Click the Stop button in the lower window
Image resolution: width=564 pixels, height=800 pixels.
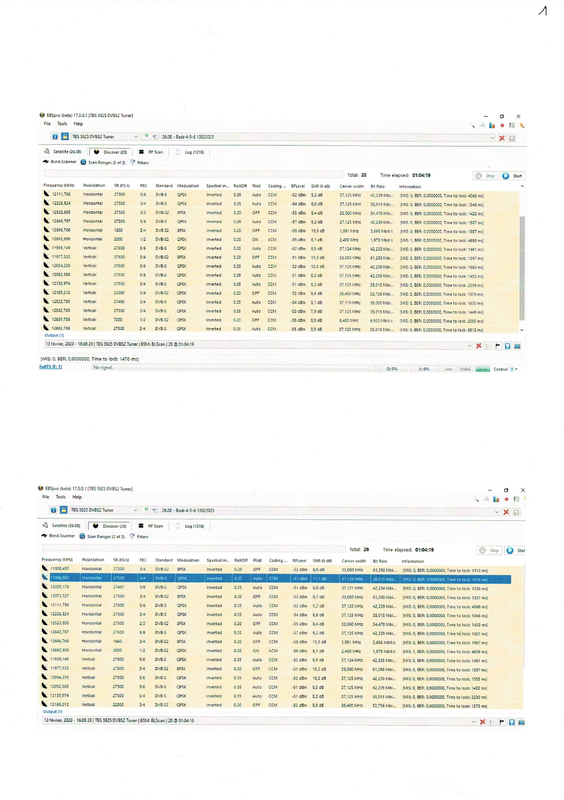pos(489,550)
